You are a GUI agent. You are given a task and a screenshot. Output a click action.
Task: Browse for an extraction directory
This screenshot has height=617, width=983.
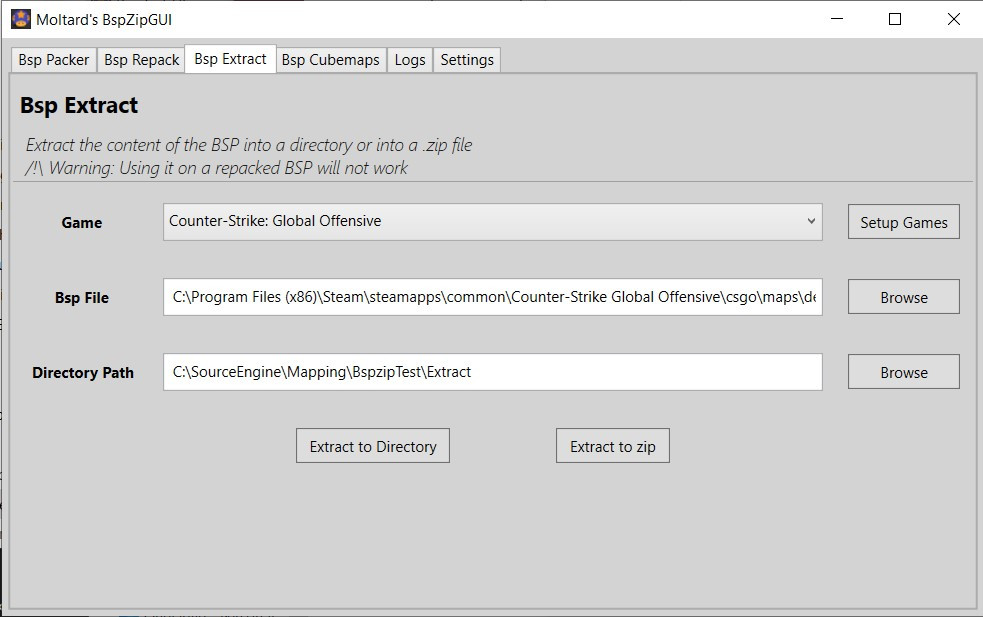click(x=902, y=371)
